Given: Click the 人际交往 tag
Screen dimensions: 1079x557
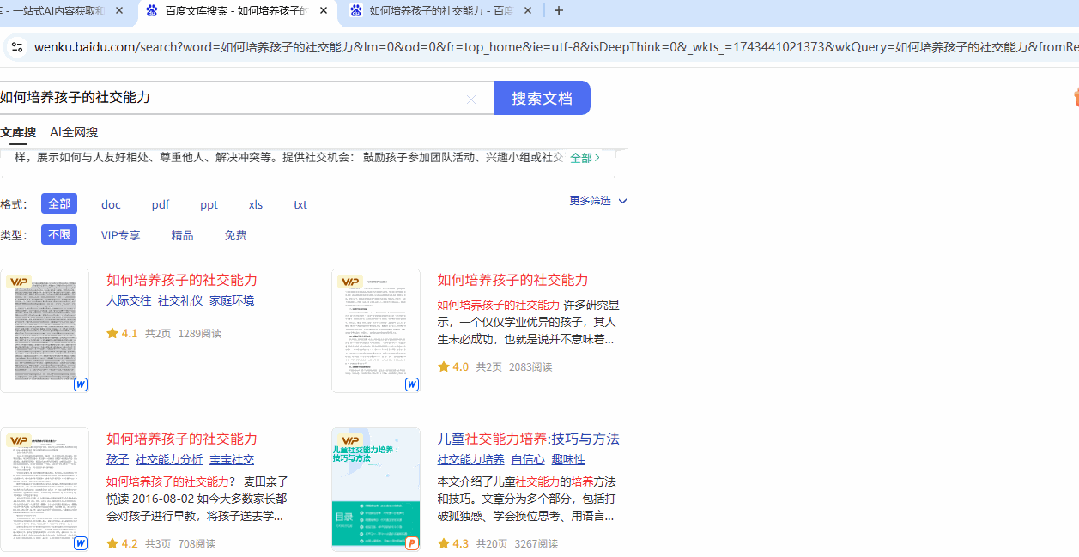Looking at the screenshot, I should [129, 301].
